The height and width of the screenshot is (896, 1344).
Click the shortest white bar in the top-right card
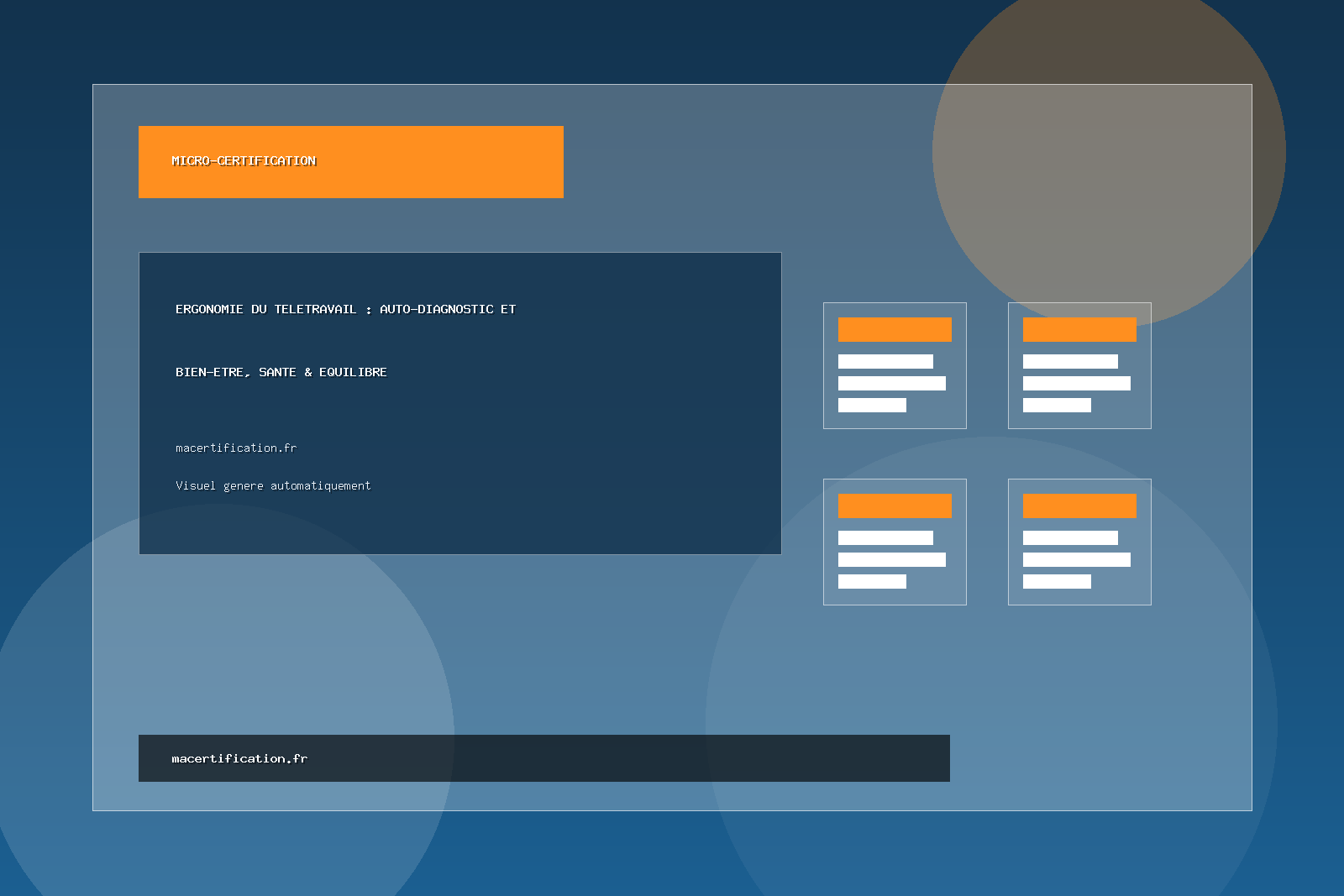1057,406
